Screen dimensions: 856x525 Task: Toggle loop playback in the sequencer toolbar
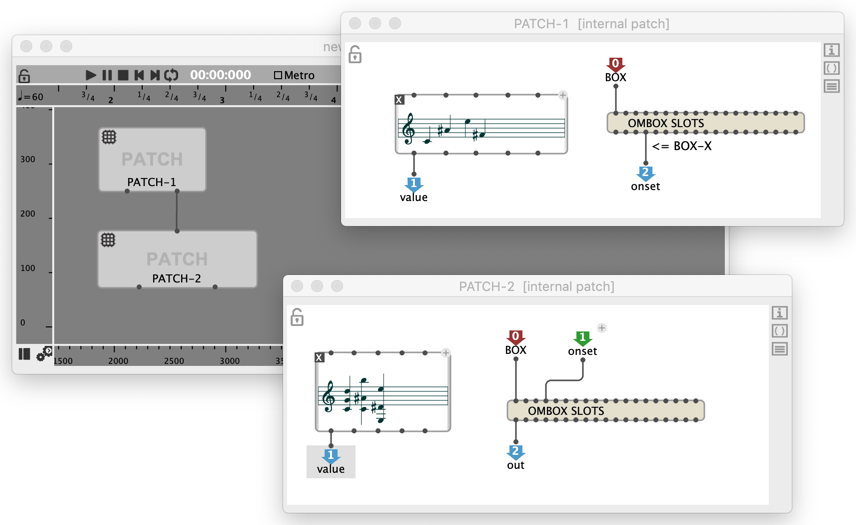coord(171,75)
